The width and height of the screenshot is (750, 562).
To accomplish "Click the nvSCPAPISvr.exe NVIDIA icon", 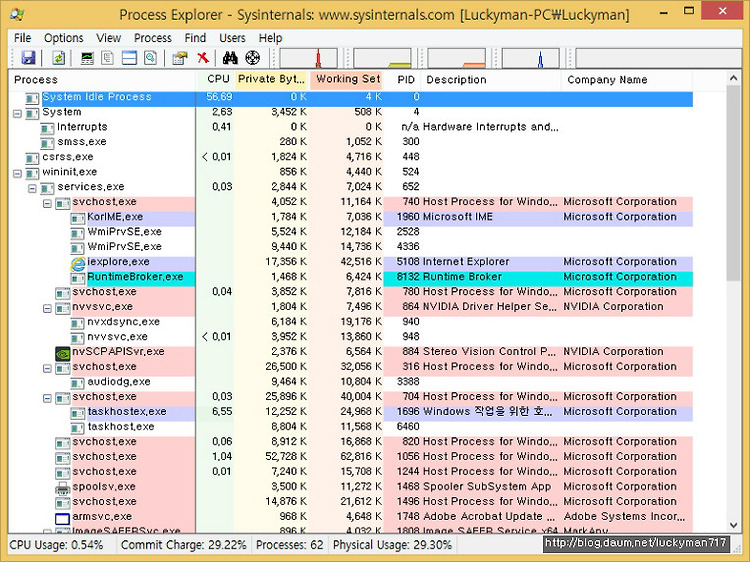I will 63,353.
